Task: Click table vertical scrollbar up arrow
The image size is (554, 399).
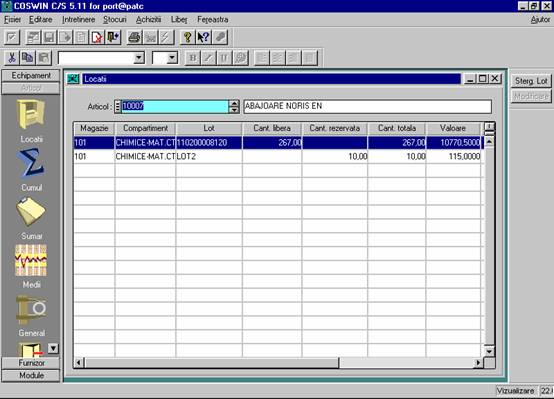Action: click(x=489, y=142)
